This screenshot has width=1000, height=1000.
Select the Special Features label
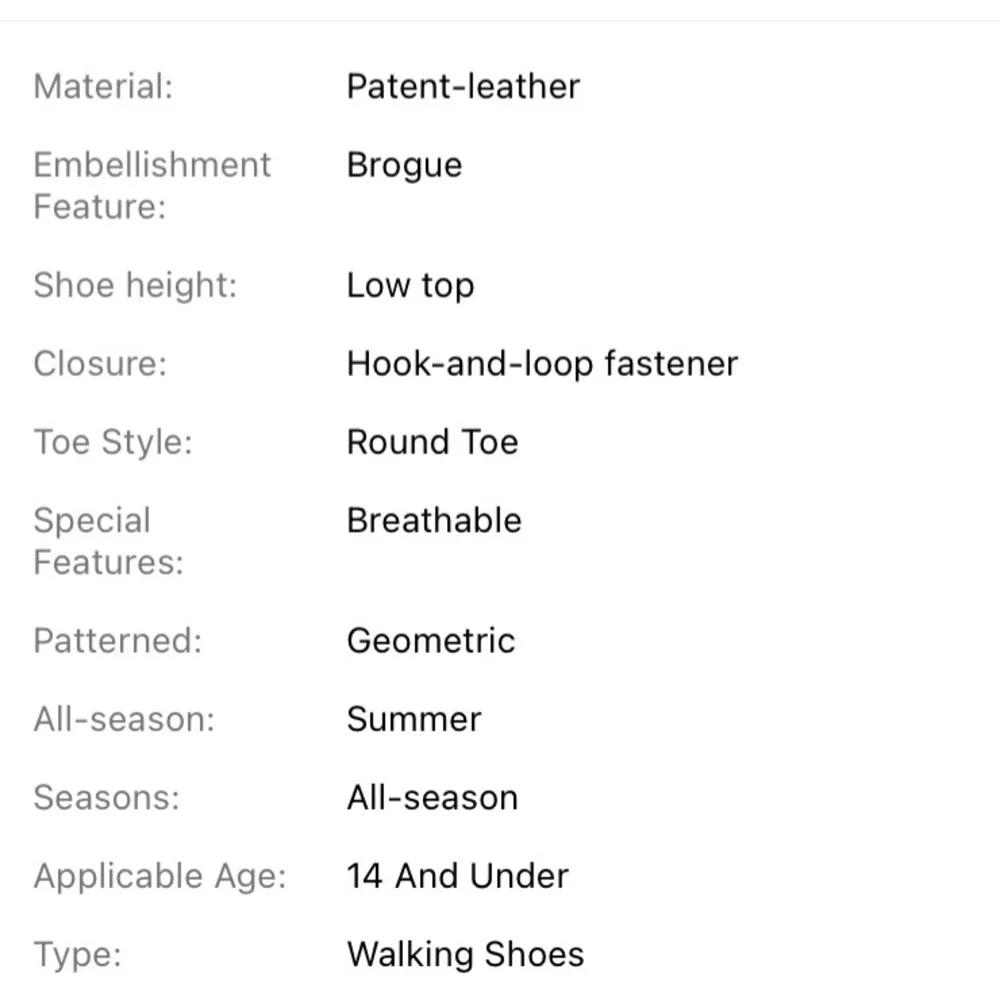(108, 541)
